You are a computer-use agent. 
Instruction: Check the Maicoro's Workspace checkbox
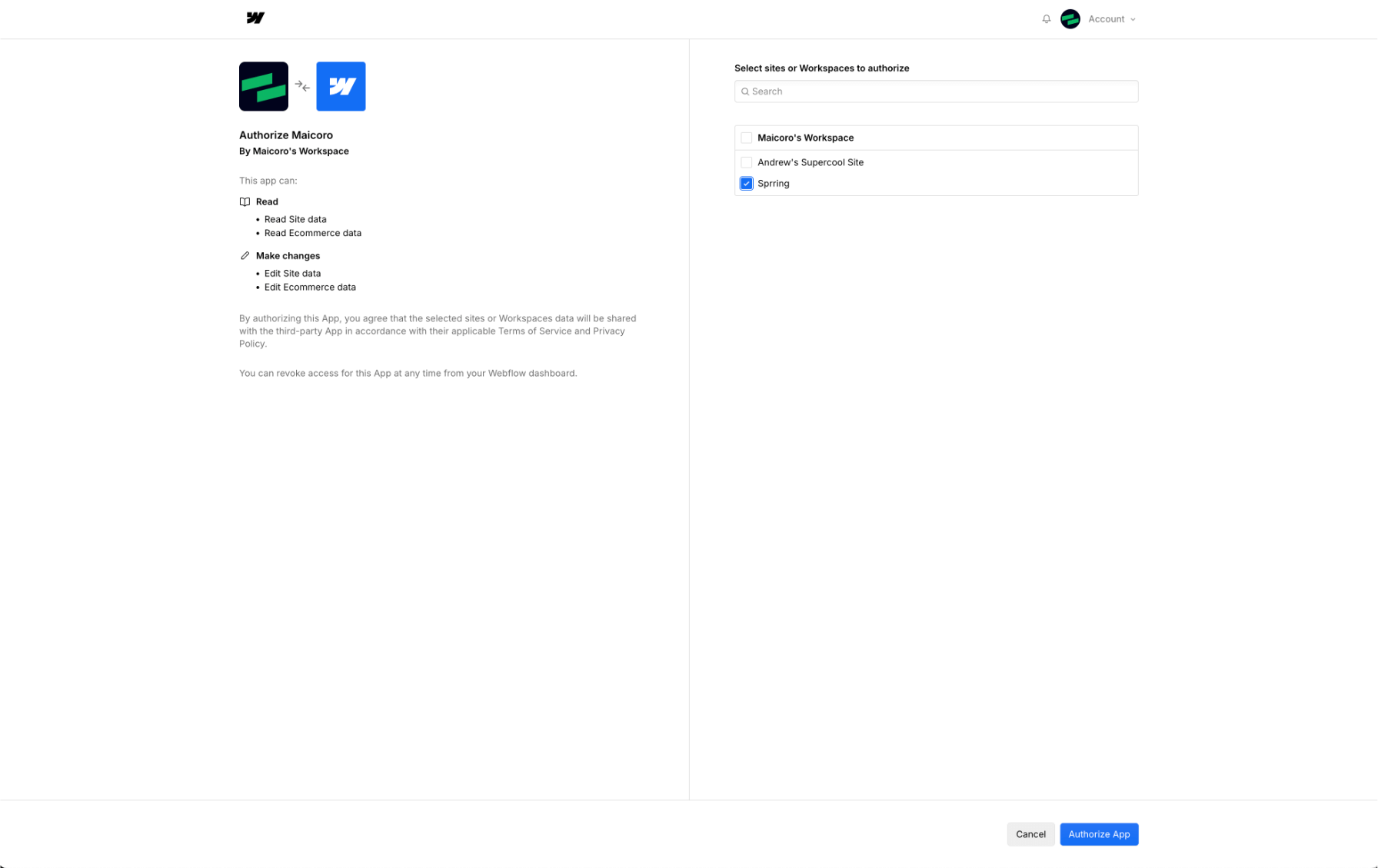(746, 138)
